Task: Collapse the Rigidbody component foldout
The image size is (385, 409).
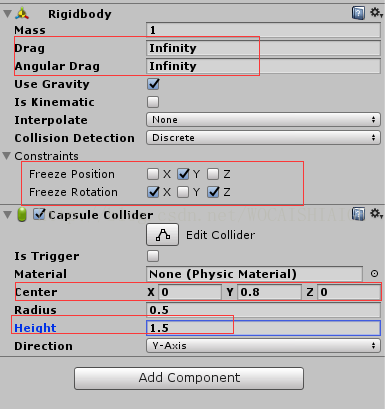Action: [x=7, y=14]
